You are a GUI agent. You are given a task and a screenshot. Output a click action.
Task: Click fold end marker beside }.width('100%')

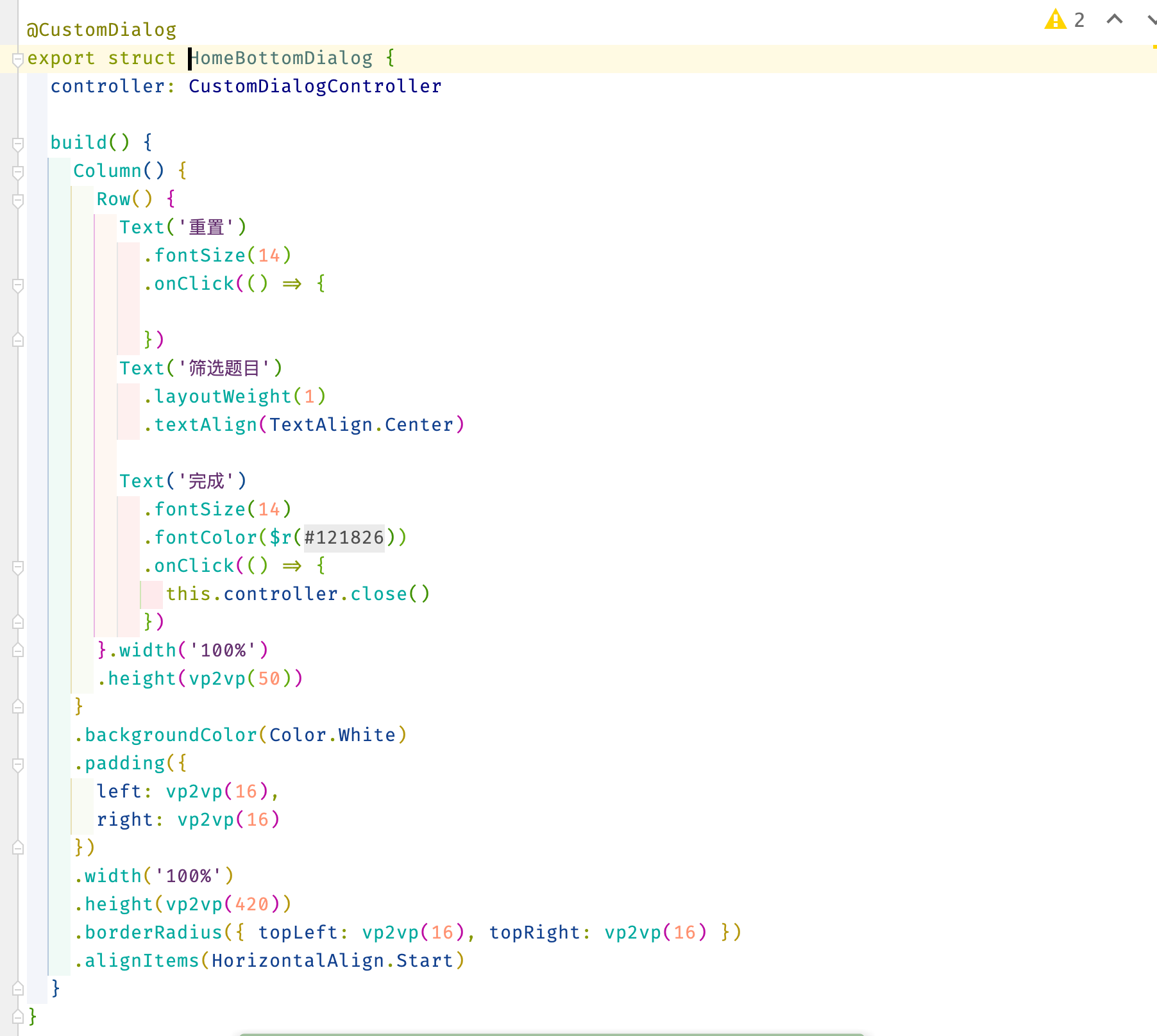tap(18, 650)
